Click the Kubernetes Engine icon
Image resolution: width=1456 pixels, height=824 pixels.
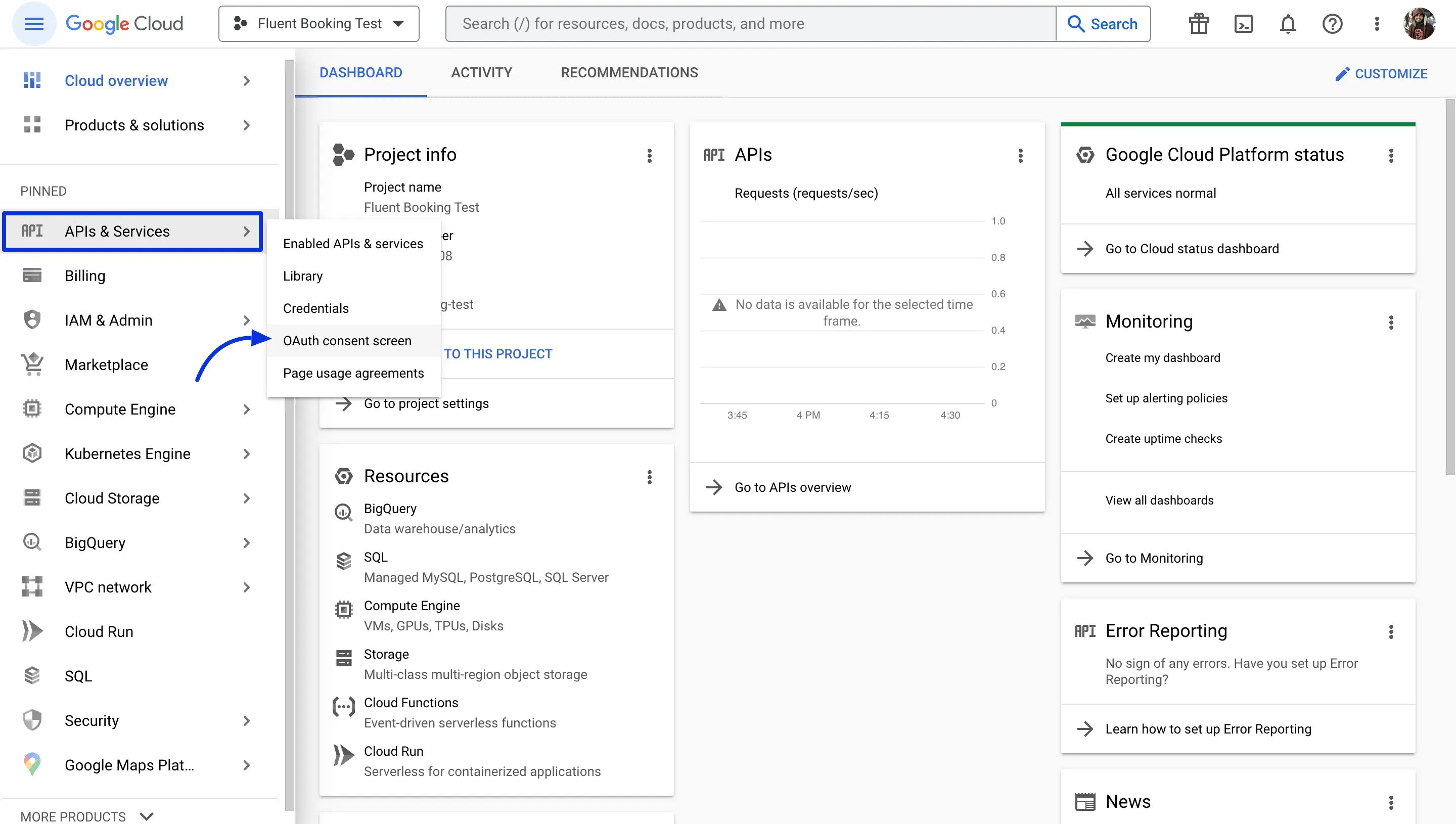click(32, 453)
